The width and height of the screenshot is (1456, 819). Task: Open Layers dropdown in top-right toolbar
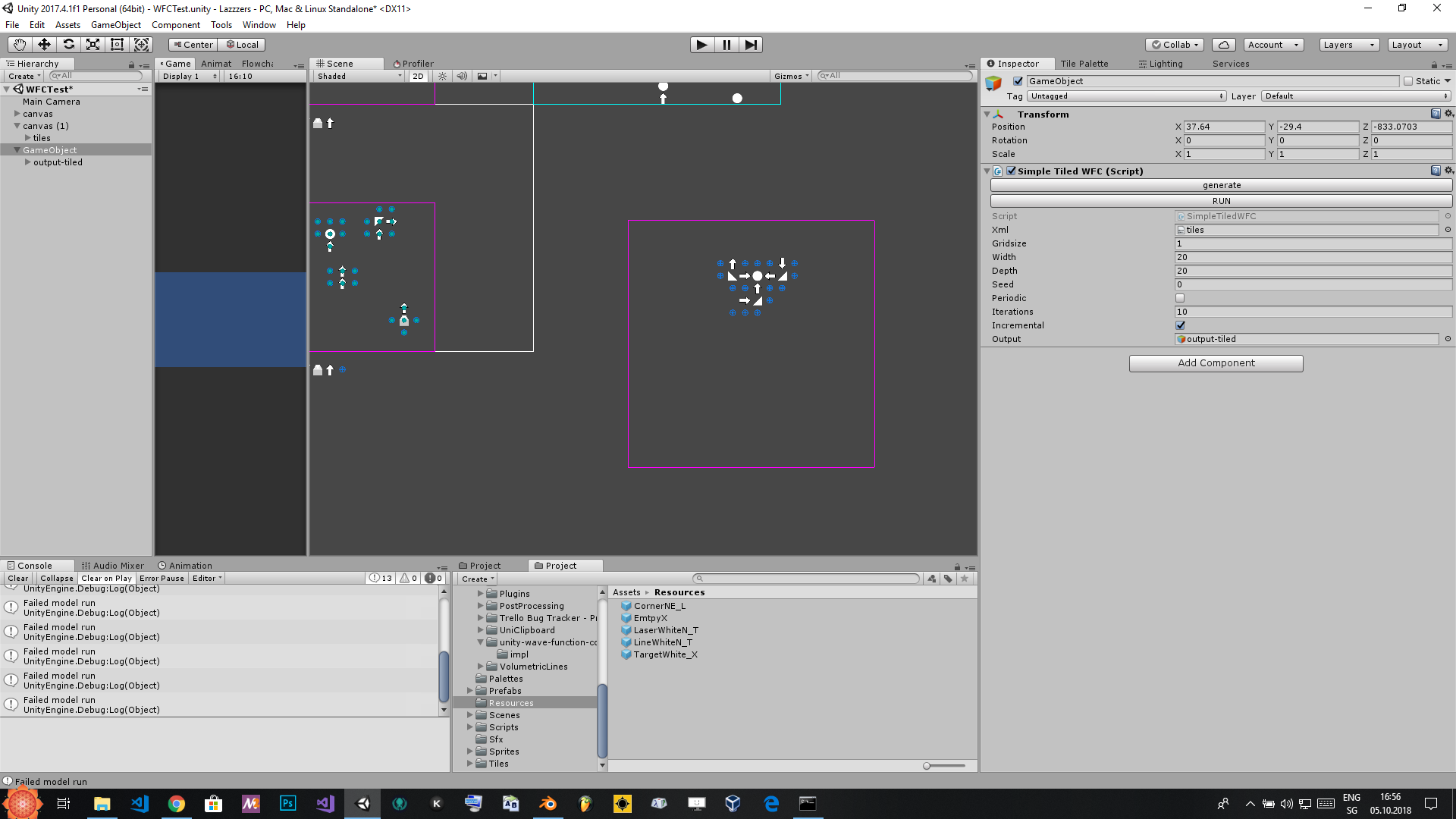pos(1348,44)
